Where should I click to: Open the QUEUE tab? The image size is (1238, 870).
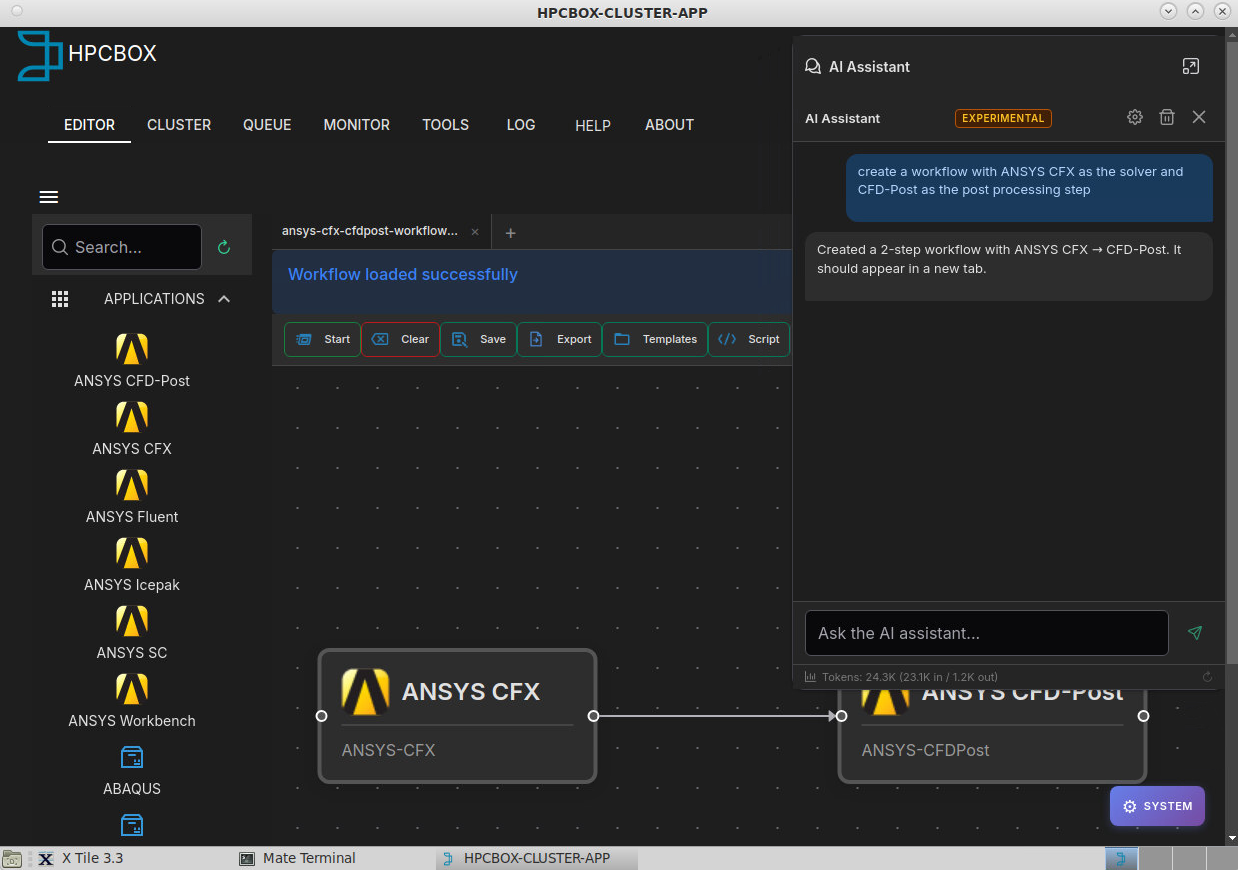[x=267, y=125]
